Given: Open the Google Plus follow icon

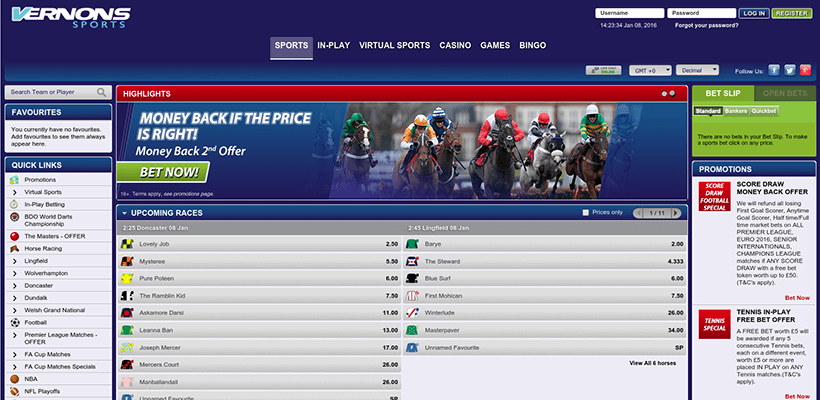Looking at the screenshot, I should point(806,71).
